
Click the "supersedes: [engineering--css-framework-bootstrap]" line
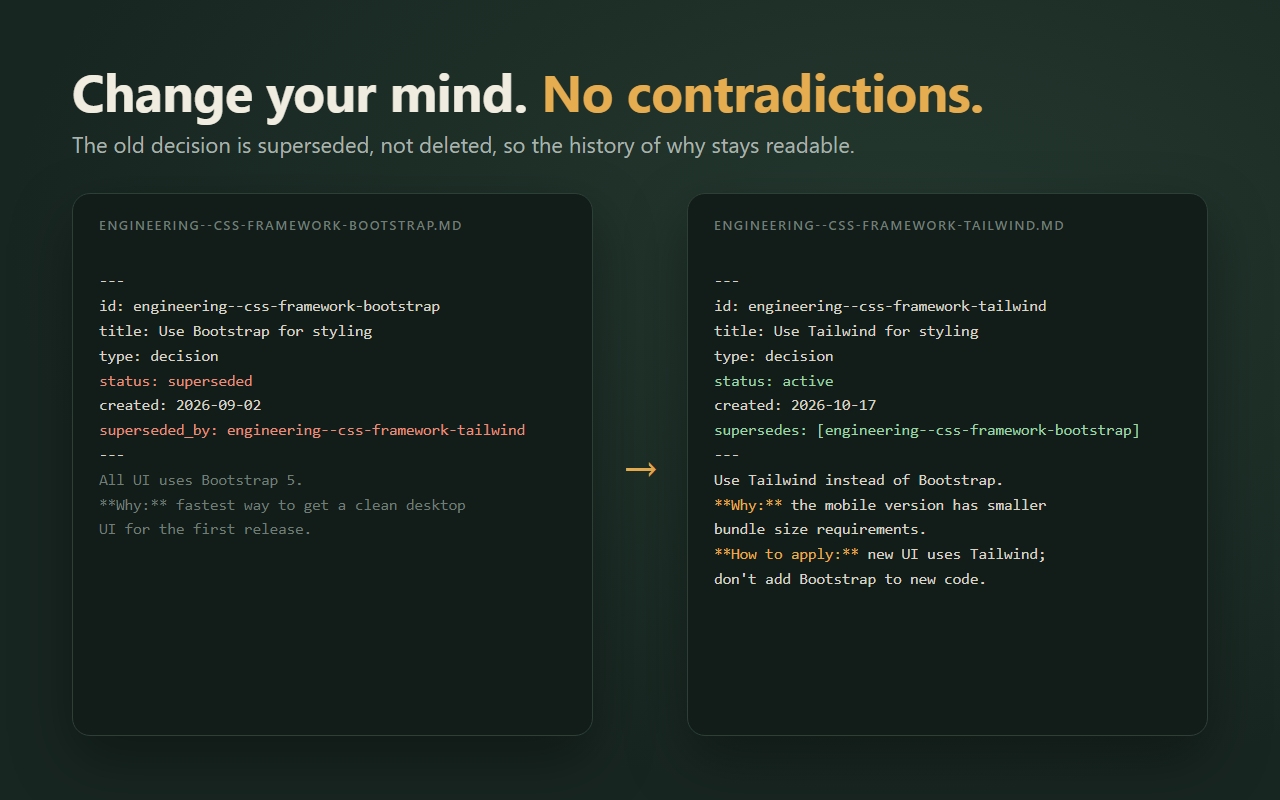927,430
